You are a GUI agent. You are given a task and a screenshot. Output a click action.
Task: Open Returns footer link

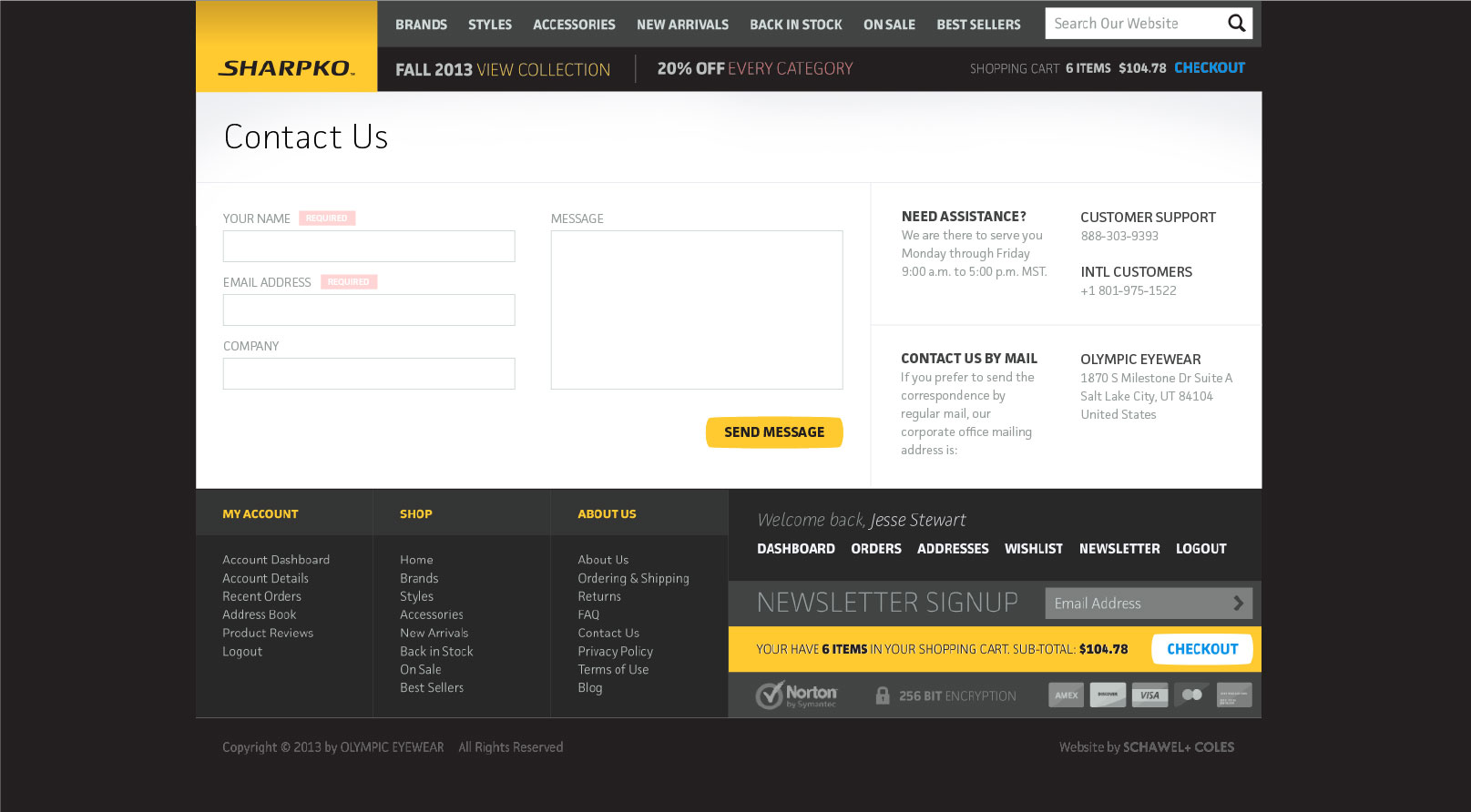(599, 596)
